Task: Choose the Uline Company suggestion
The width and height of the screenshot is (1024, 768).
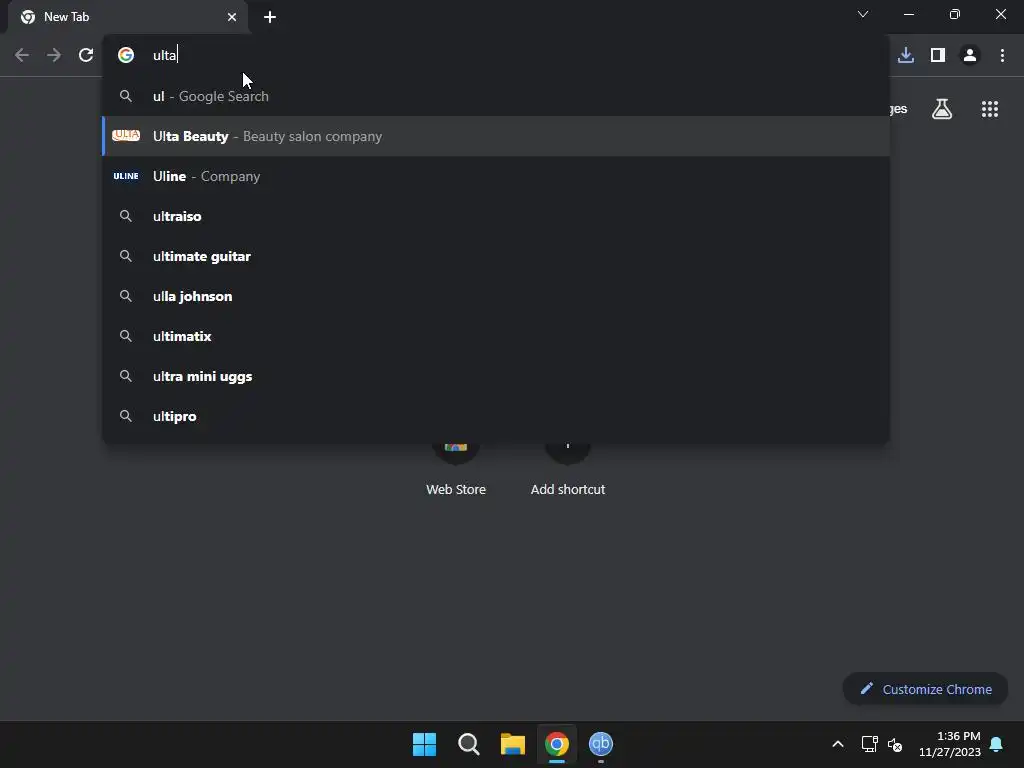Action: [x=496, y=176]
